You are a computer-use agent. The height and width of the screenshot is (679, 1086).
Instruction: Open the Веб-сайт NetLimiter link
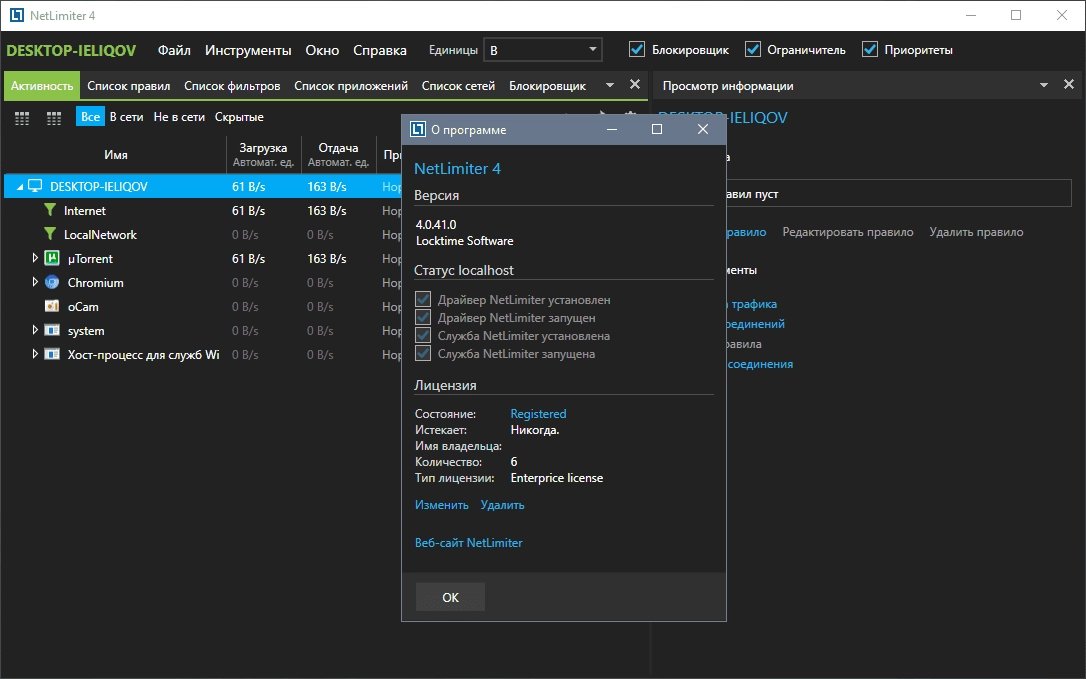(468, 543)
